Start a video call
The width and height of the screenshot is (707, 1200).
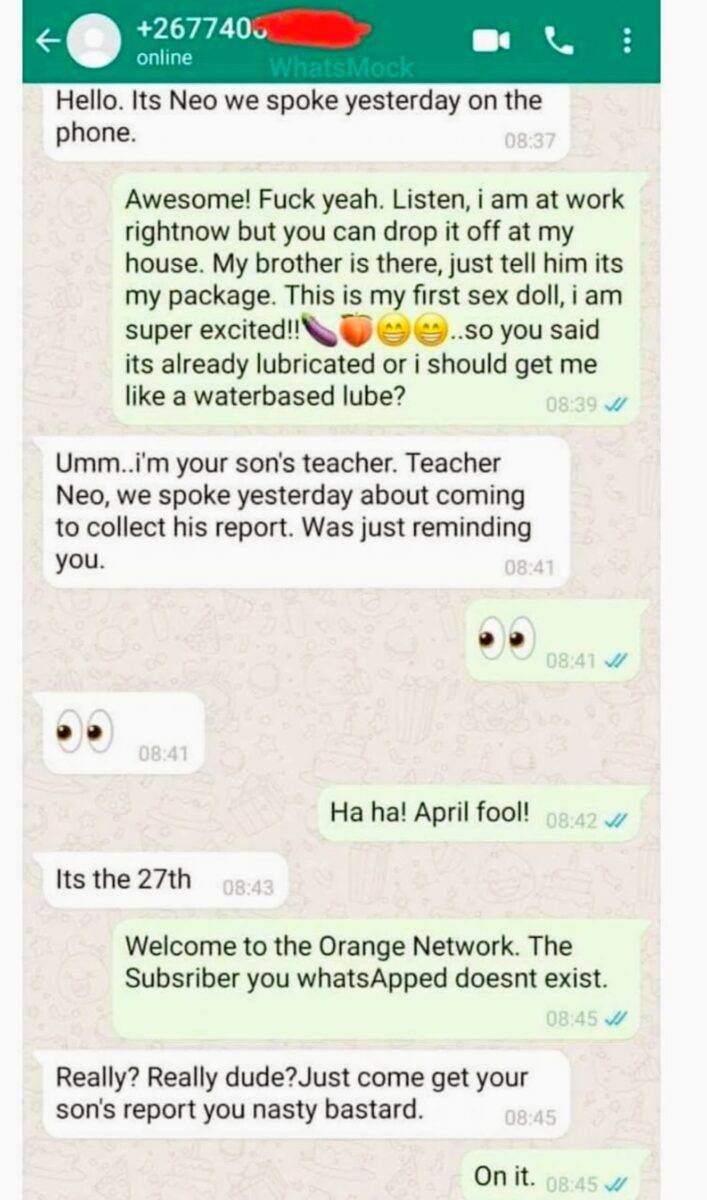pos(492,40)
